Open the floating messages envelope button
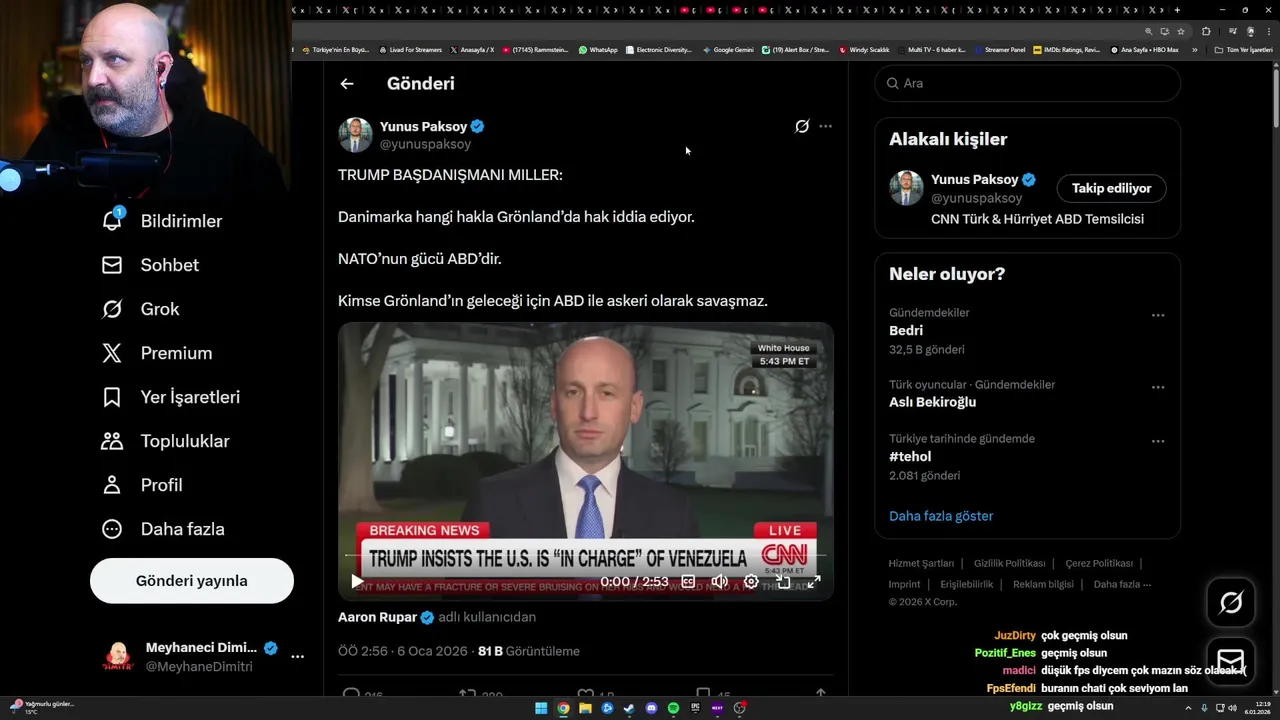Image resolution: width=1280 pixels, height=720 pixels. click(x=1231, y=661)
